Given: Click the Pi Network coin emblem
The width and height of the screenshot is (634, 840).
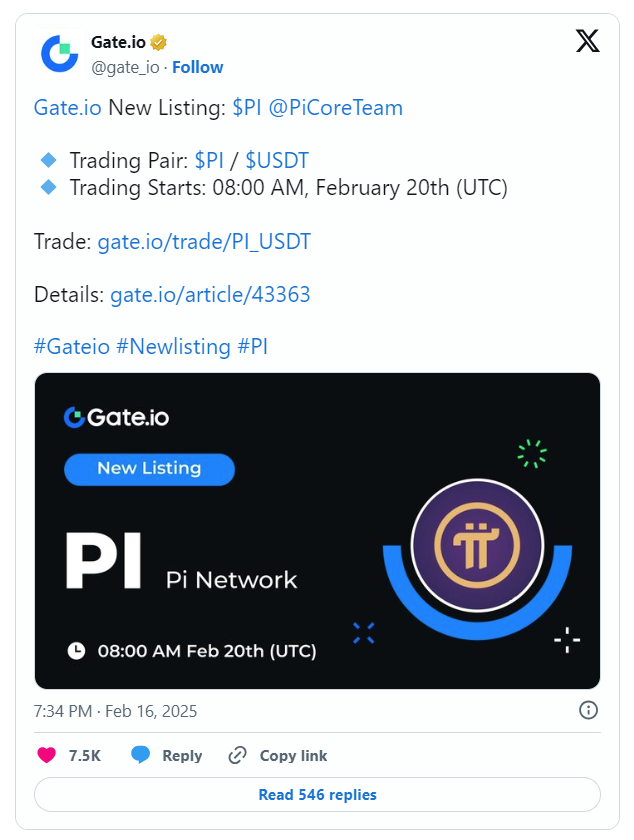Looking at the screenshot, I should point(477,546).
